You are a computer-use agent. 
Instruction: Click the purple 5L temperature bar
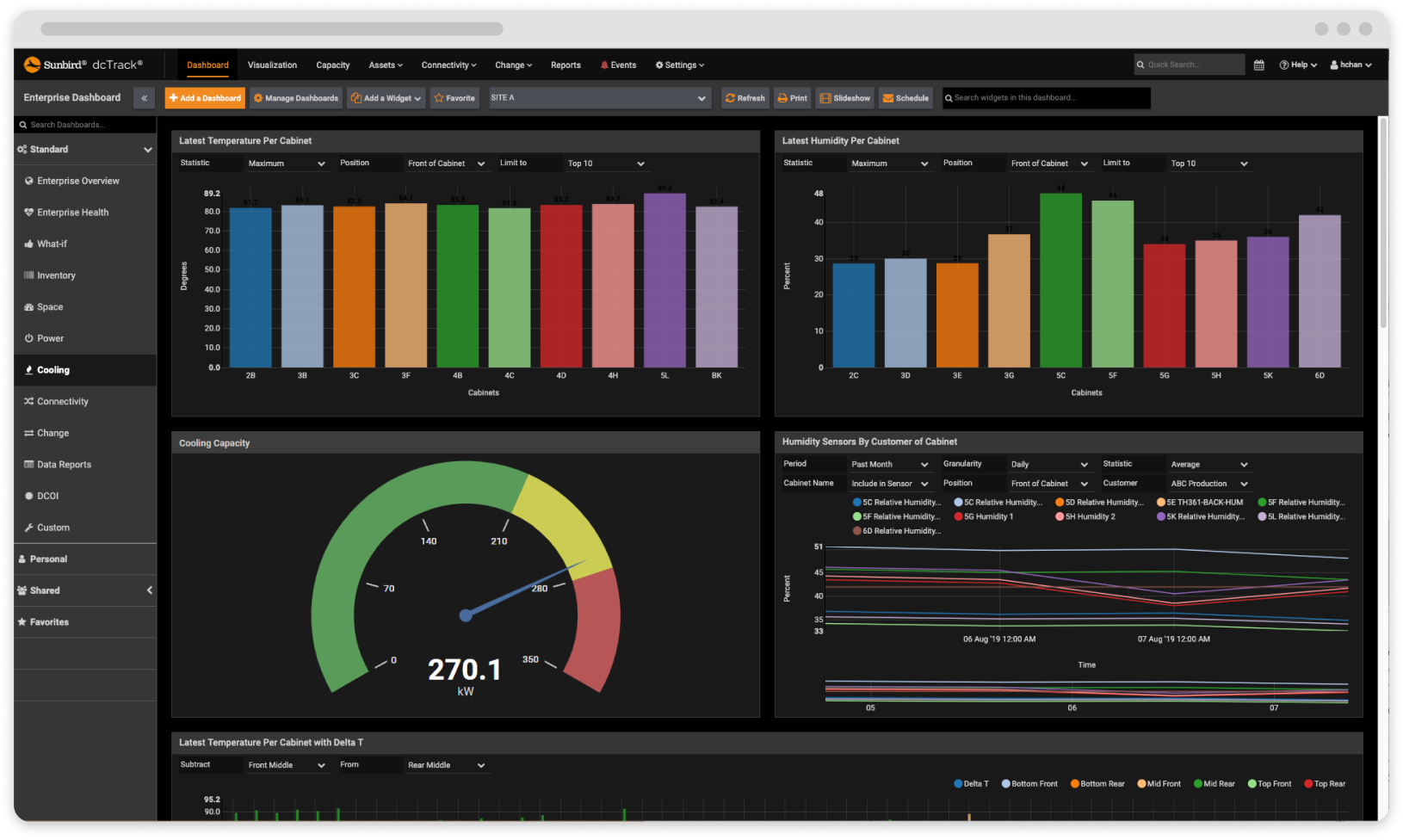click(x=664, y=280)
